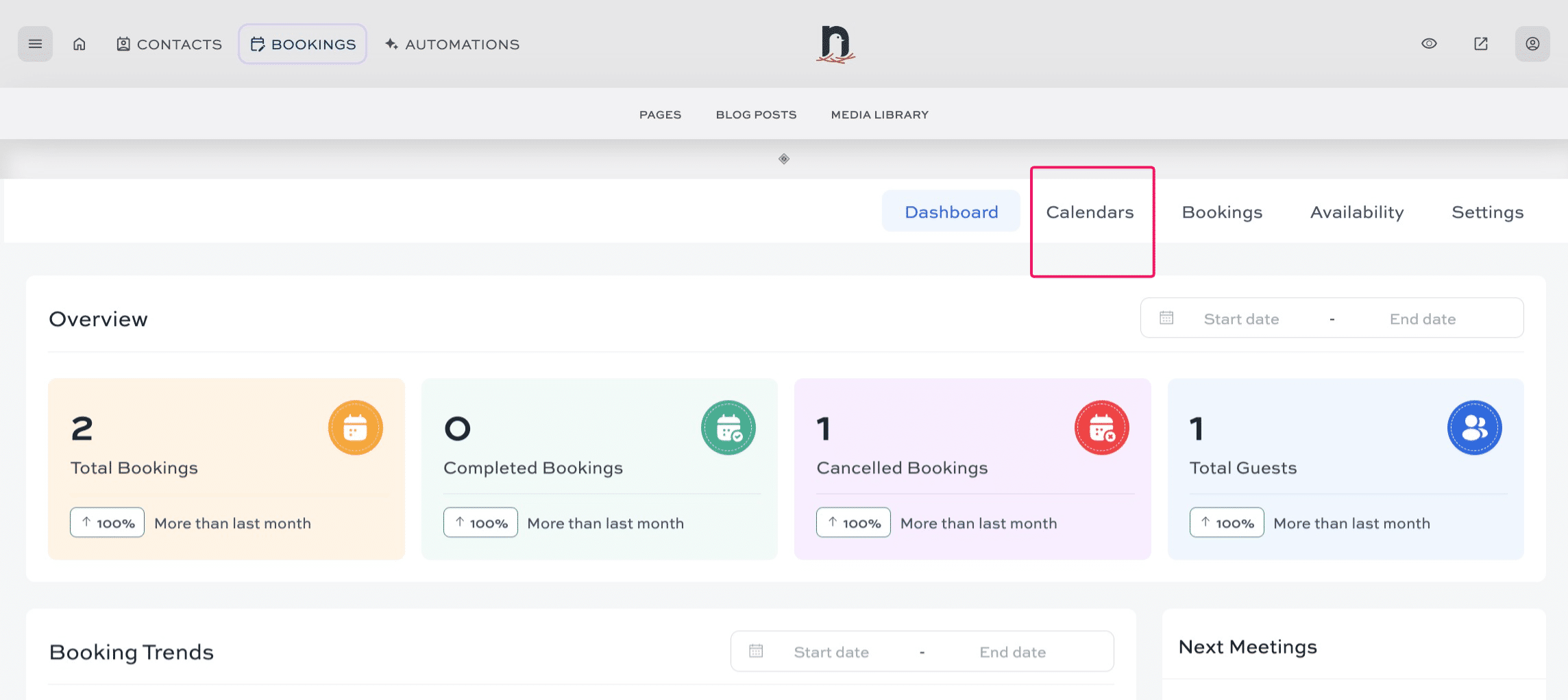The image size is (1568, 700).
Task: Go to home via house icon
Action: pyautogui.click(x=79, y=44)
